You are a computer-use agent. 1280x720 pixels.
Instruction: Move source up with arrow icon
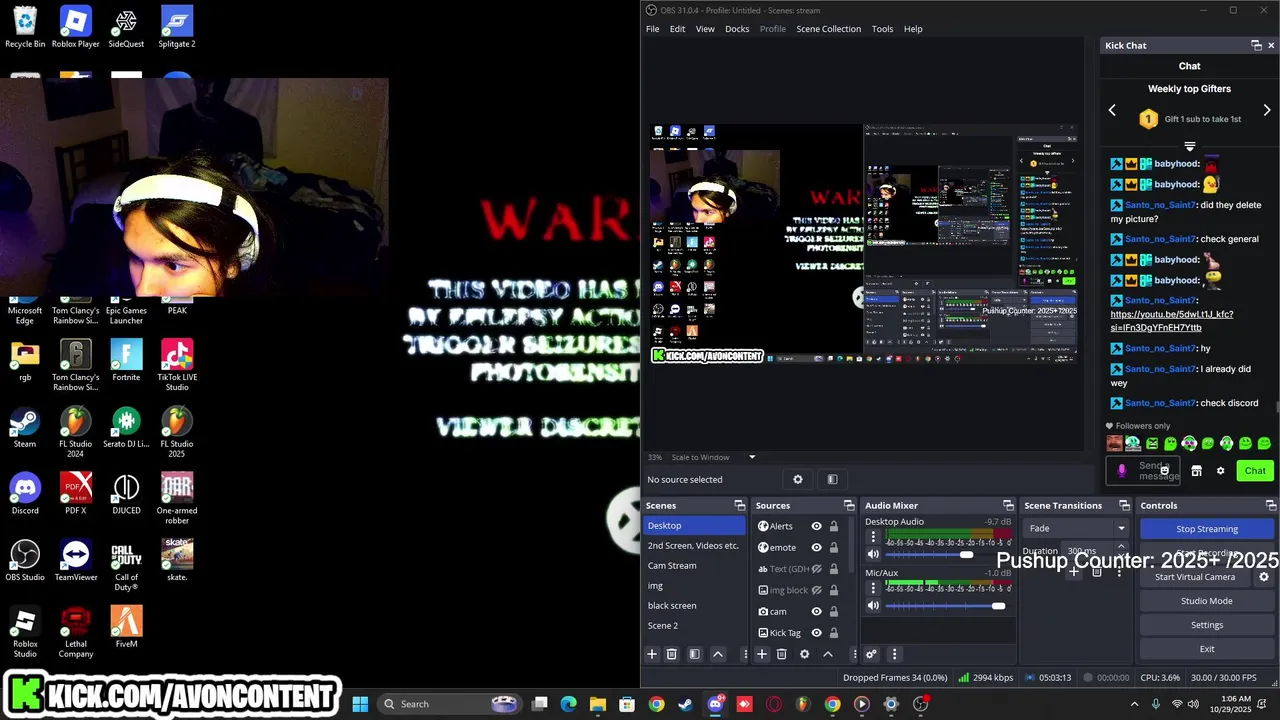(828, 654)
